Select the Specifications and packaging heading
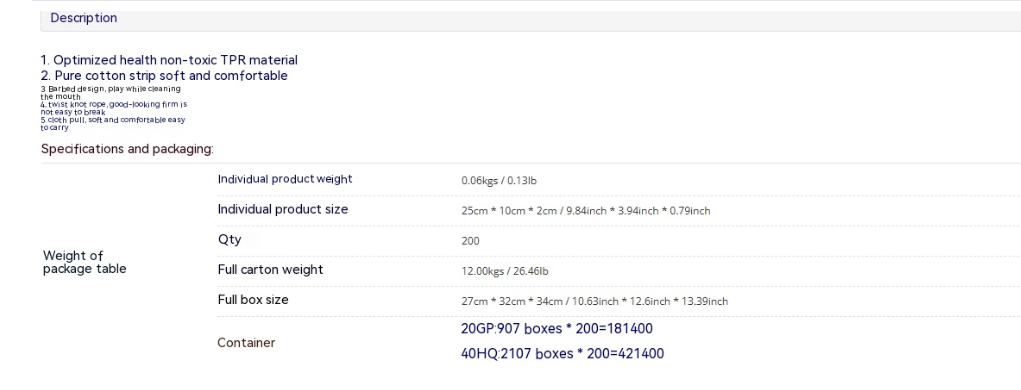1021x390 pixels. click(x=127, y=149)
